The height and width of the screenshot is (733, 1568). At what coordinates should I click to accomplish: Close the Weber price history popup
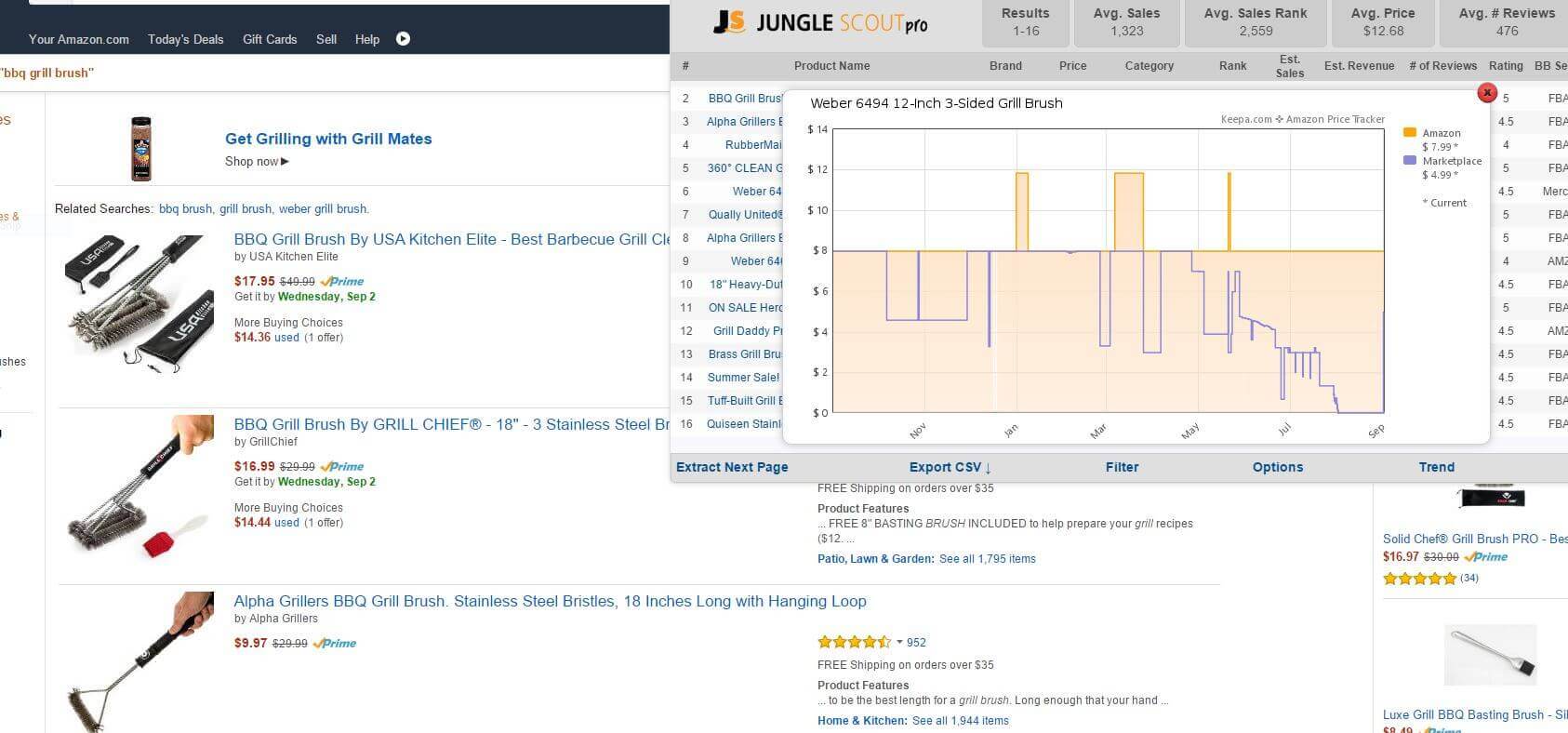[x=1487, y=92]
